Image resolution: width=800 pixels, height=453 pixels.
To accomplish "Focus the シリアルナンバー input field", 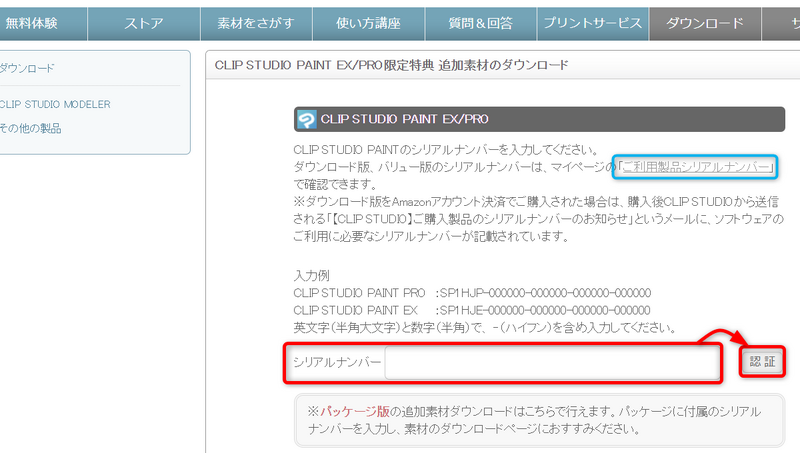I will pos(551,362).
